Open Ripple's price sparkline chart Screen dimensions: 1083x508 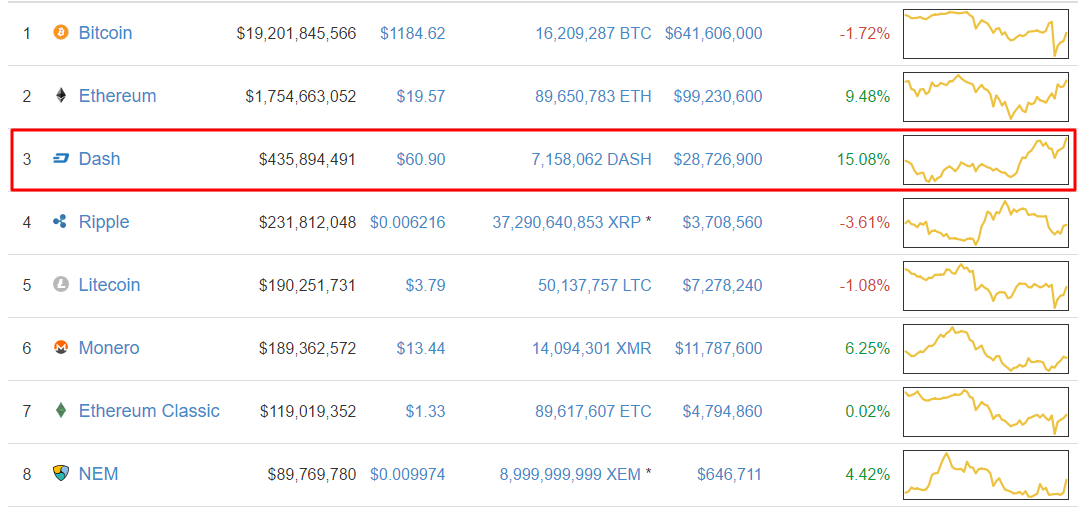tap(986, 223)
